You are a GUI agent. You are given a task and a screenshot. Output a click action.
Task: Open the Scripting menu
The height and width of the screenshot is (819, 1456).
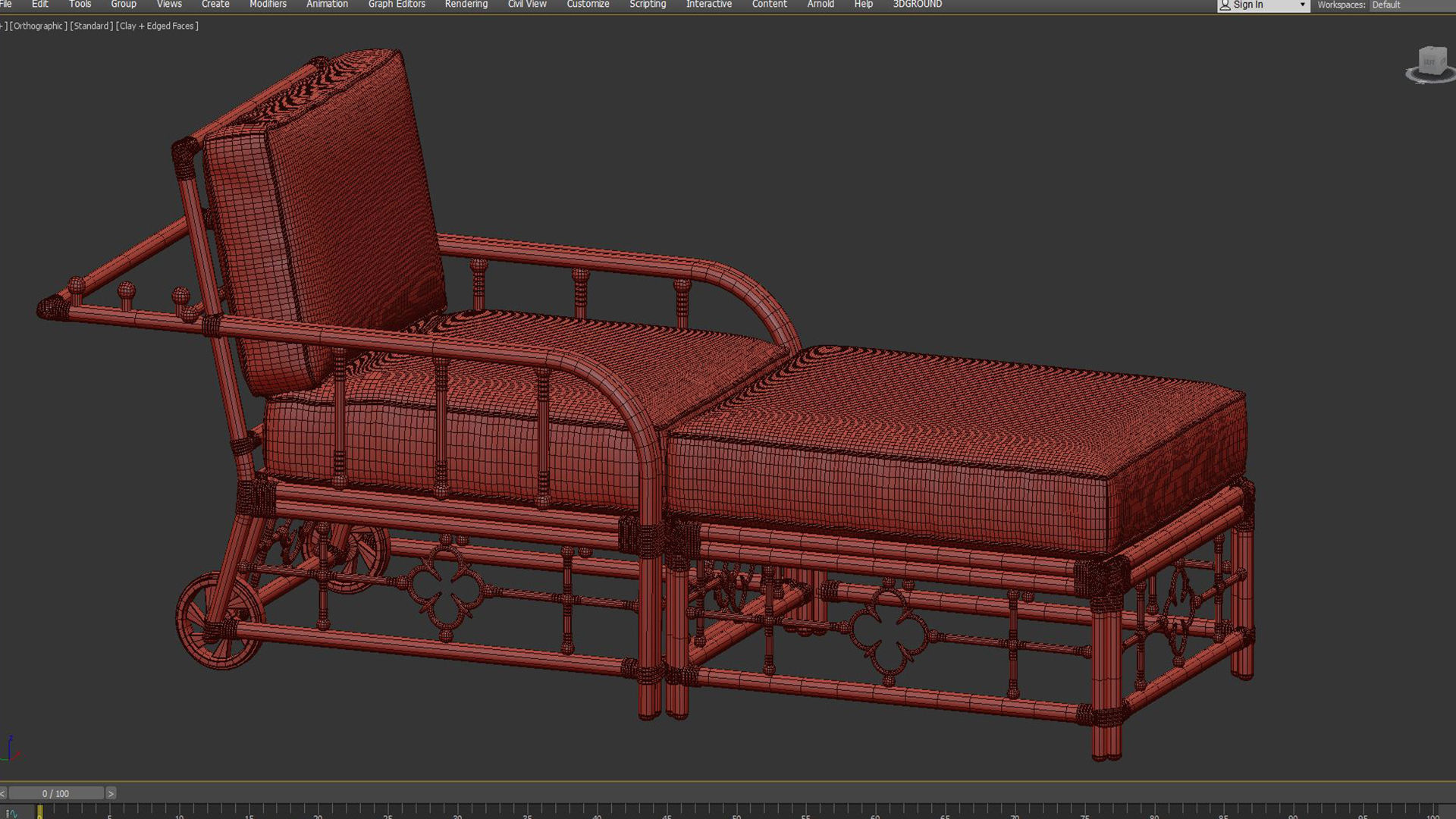(648, 5)
